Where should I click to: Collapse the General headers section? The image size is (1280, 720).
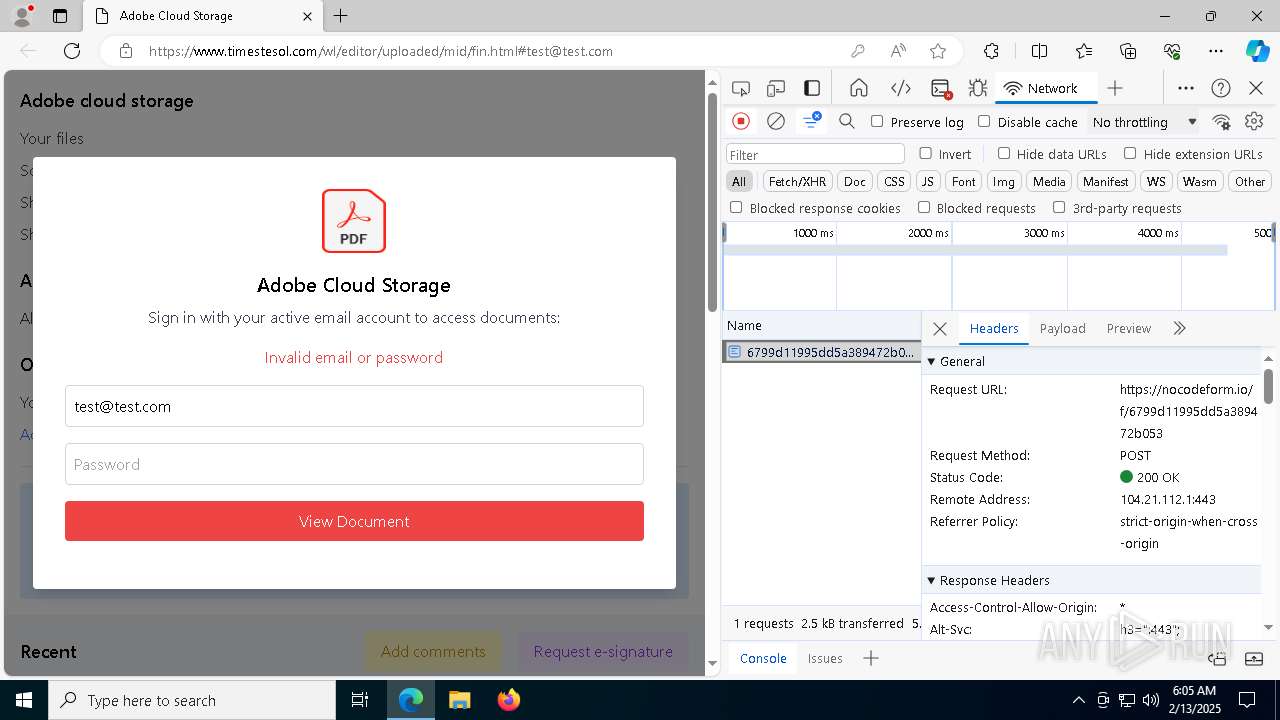tap(931, 361)
